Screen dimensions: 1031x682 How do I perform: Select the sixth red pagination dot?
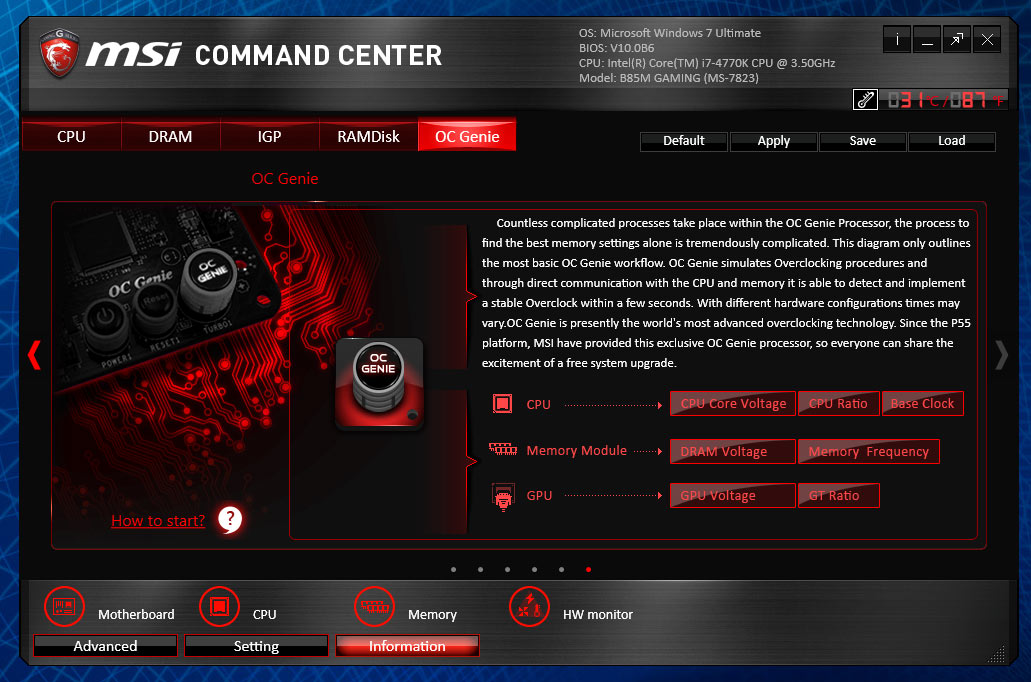pos(588,570)
